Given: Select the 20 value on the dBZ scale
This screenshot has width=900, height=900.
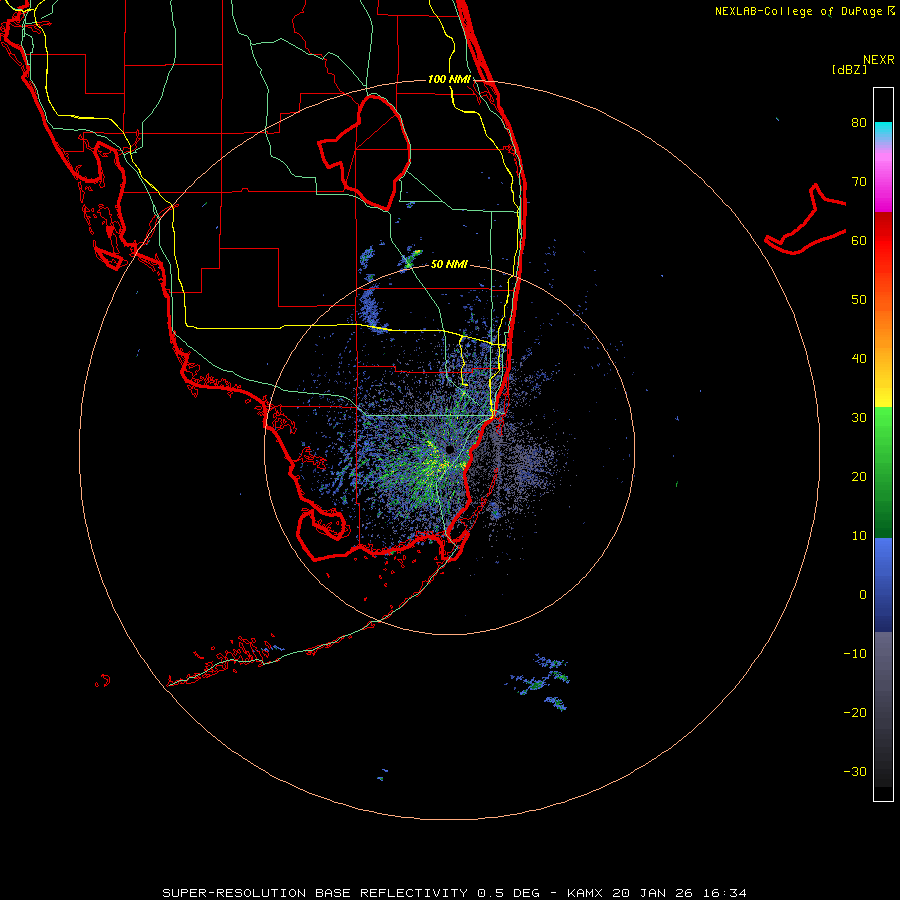Looking at the screenshot, I should (859, 476).
